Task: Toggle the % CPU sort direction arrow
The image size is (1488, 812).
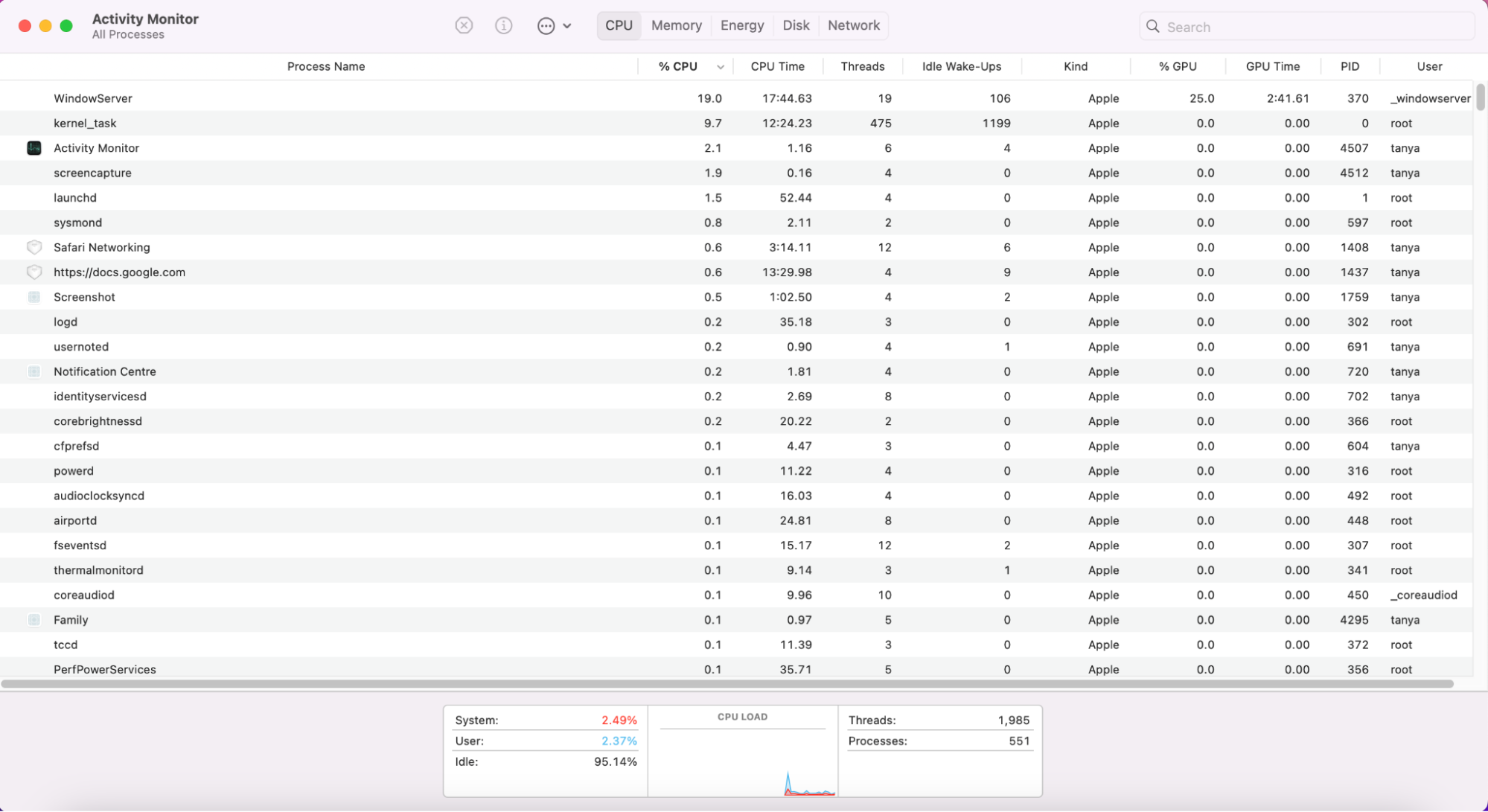Action: (719, 66)
